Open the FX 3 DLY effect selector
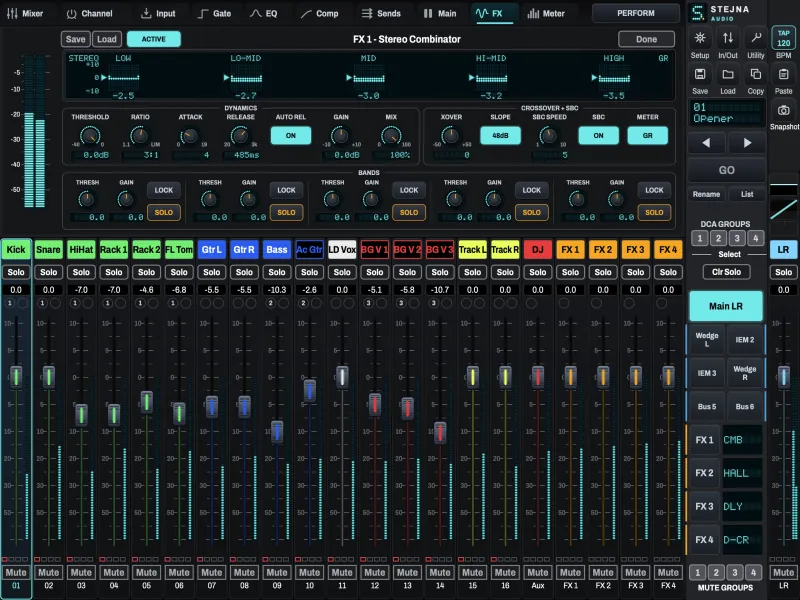 click(742, 507)
